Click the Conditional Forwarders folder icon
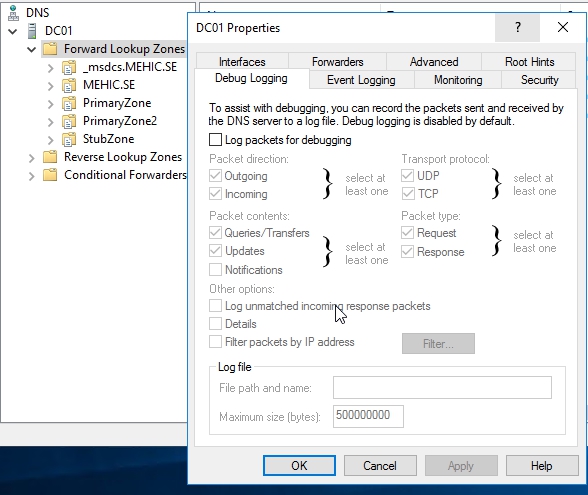The width and height of the screenshot is (588, 495). (x=50, y=175)
